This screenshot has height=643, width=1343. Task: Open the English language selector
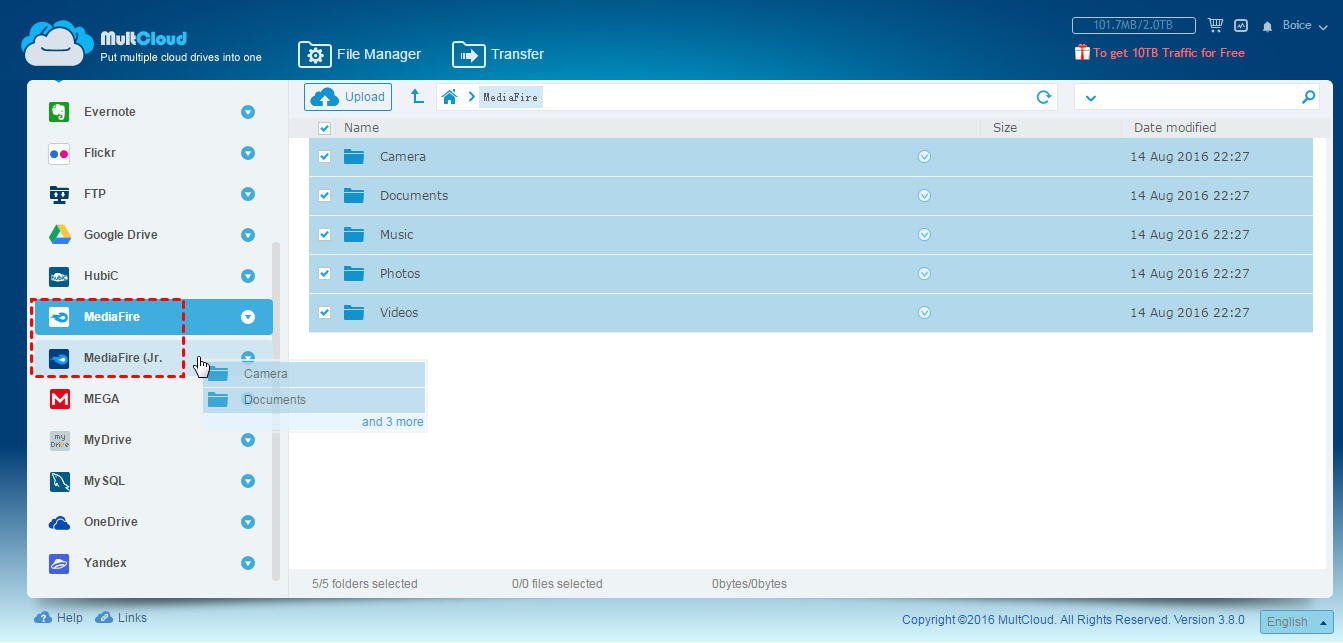coord(1296,621)
